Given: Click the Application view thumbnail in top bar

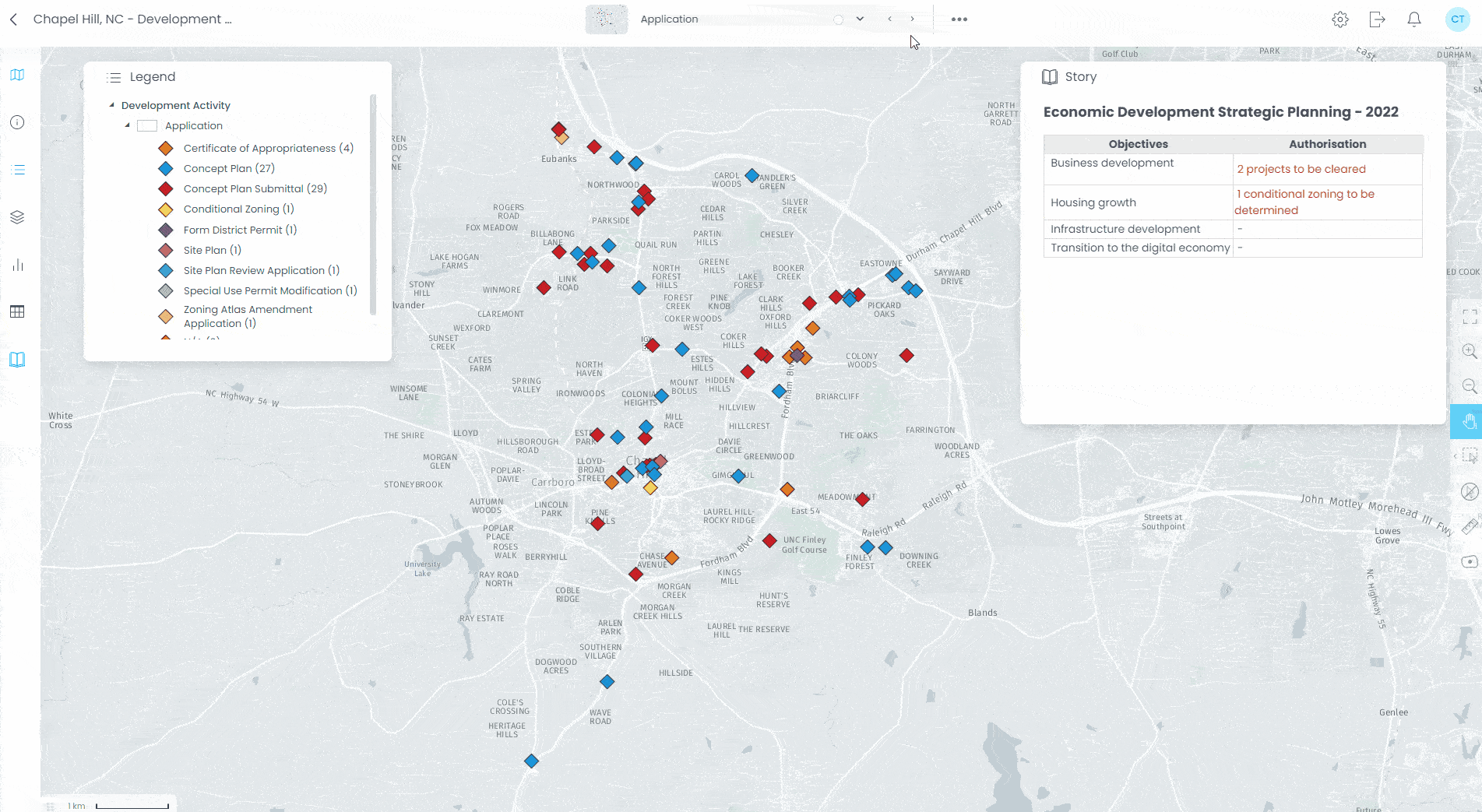Looking at the screenshot, I should coord(607,19).
